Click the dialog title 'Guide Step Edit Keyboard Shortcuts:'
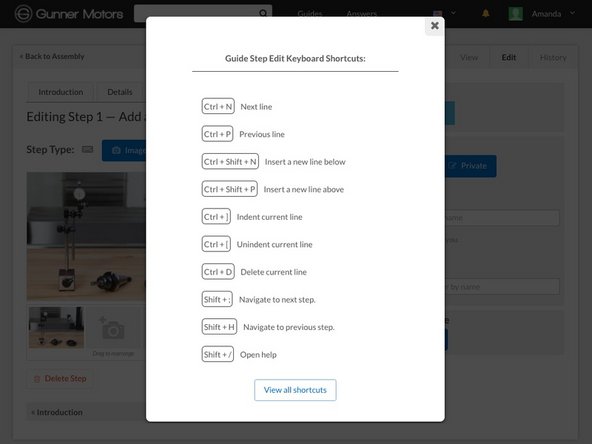 tap(295, 59)
